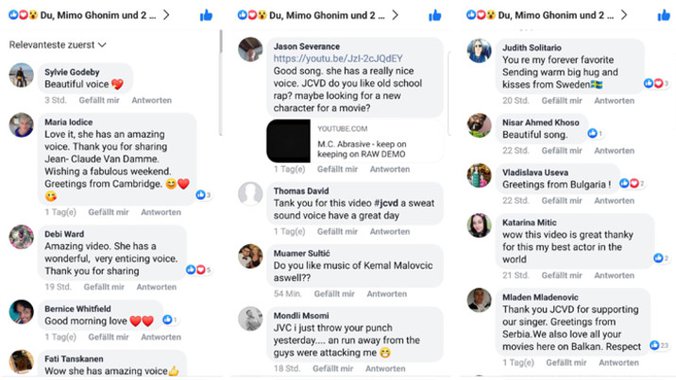Click Sylvie Godeby's profile picture
This screenshot has height=380, width=676.
21,75
